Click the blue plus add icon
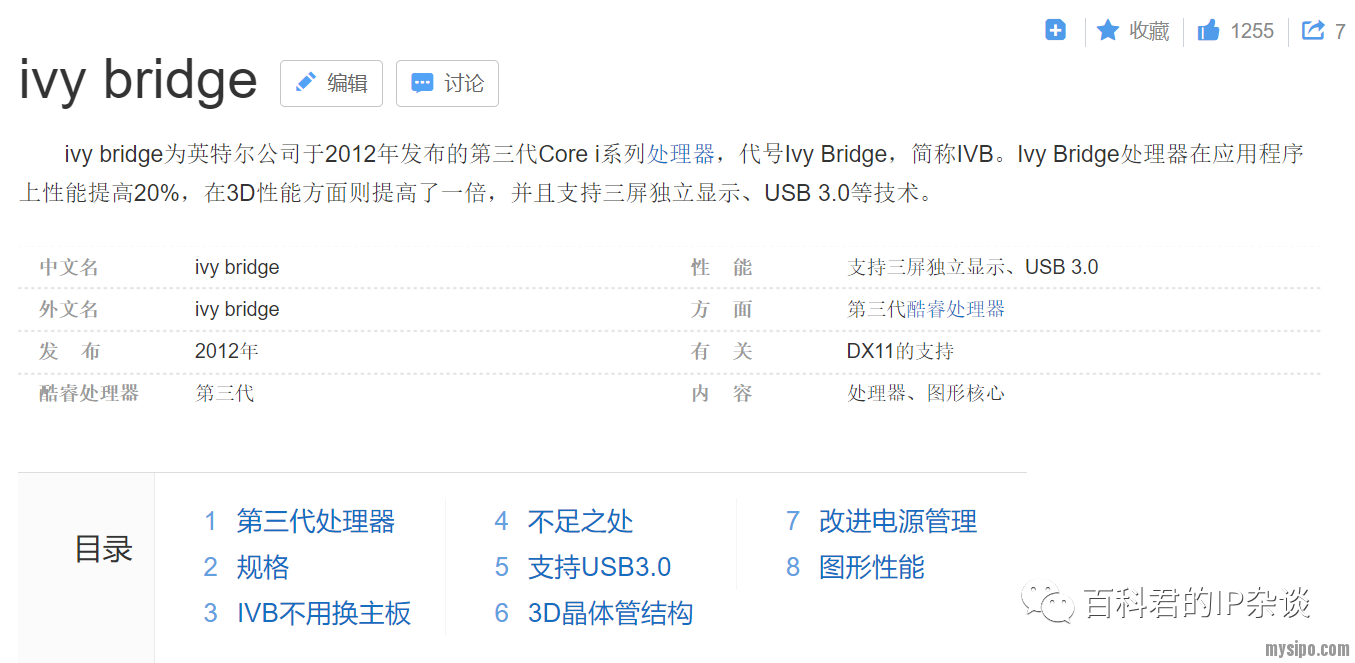Viewport: 1355px width, 663px height. click(1055, 30)
